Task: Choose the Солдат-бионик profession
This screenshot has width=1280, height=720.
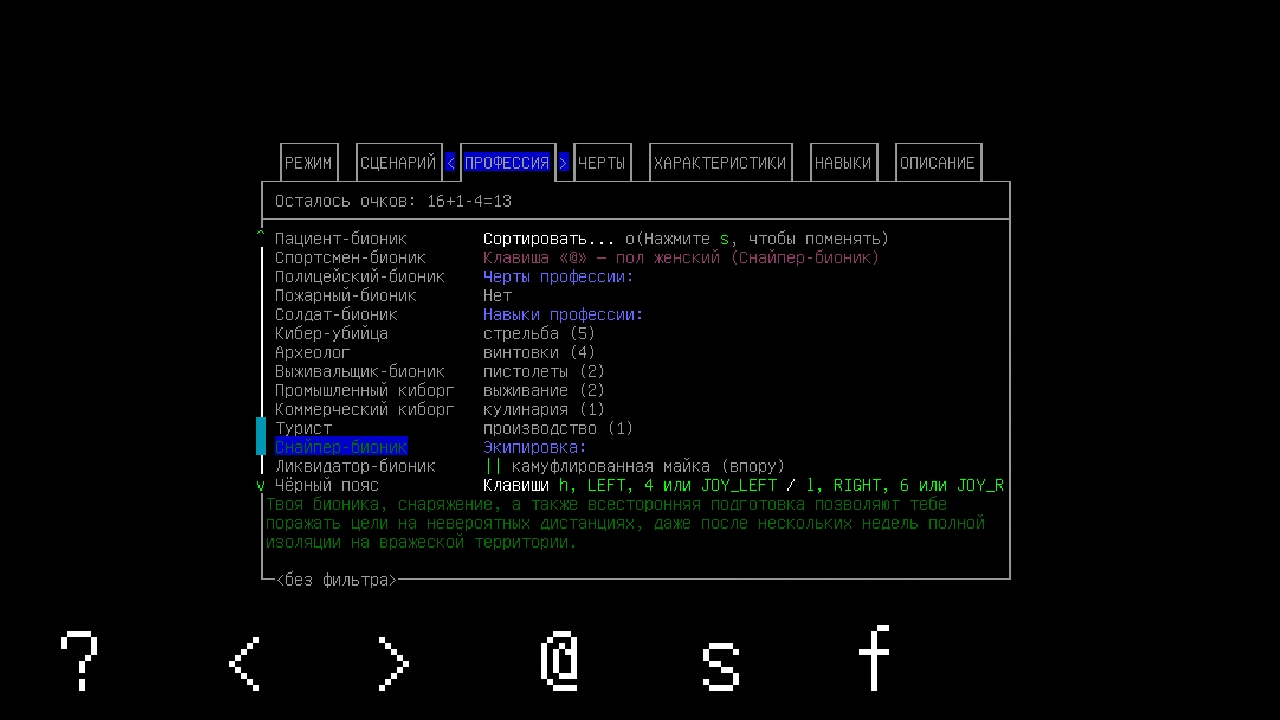Action: [x=336, y=315]
